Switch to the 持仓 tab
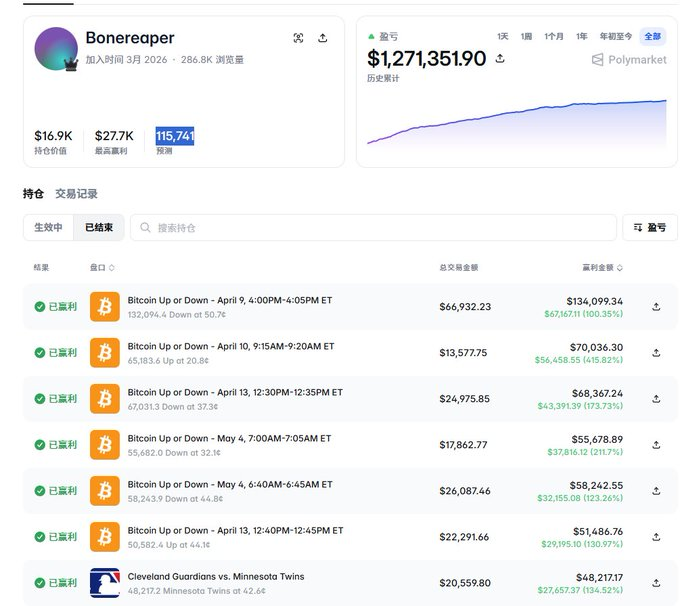This screenshot has height=606, width=680. (33, 193)
